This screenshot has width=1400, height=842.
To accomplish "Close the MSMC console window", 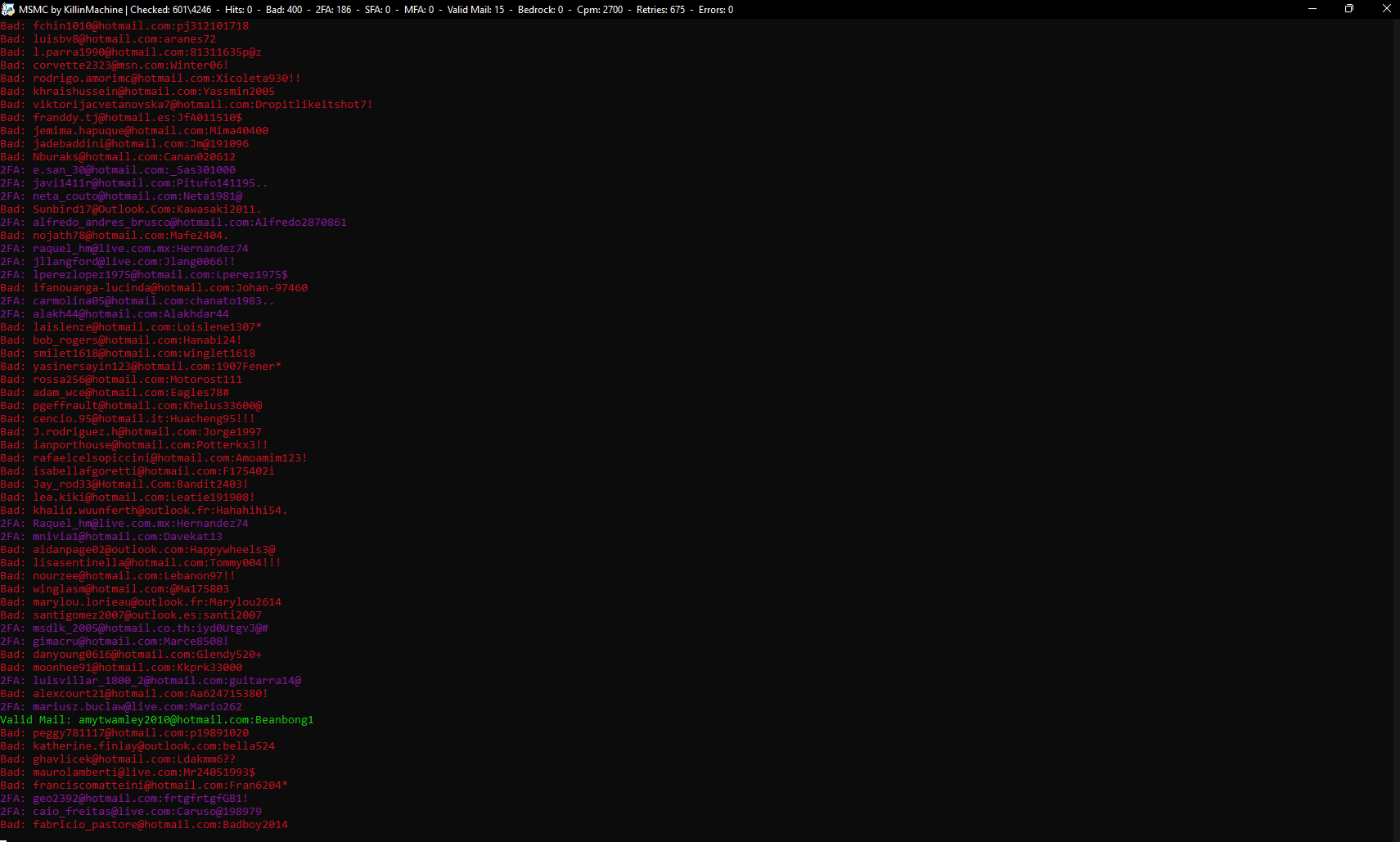I will (x=1386, y=9).
